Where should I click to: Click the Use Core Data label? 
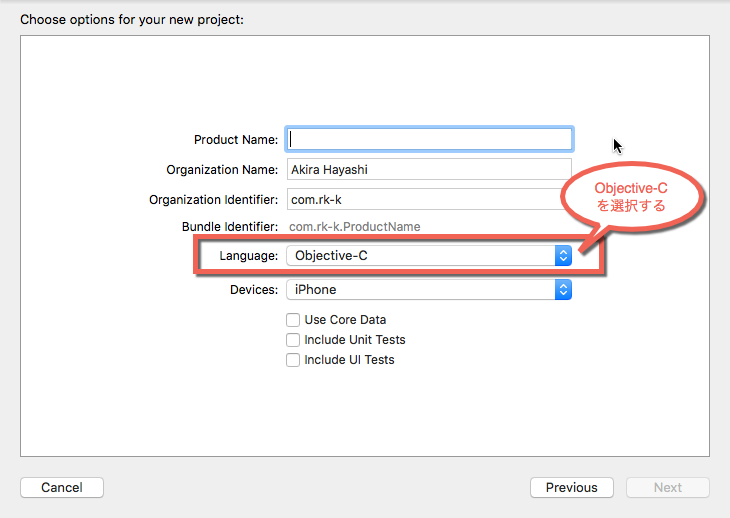click(345, 320)
